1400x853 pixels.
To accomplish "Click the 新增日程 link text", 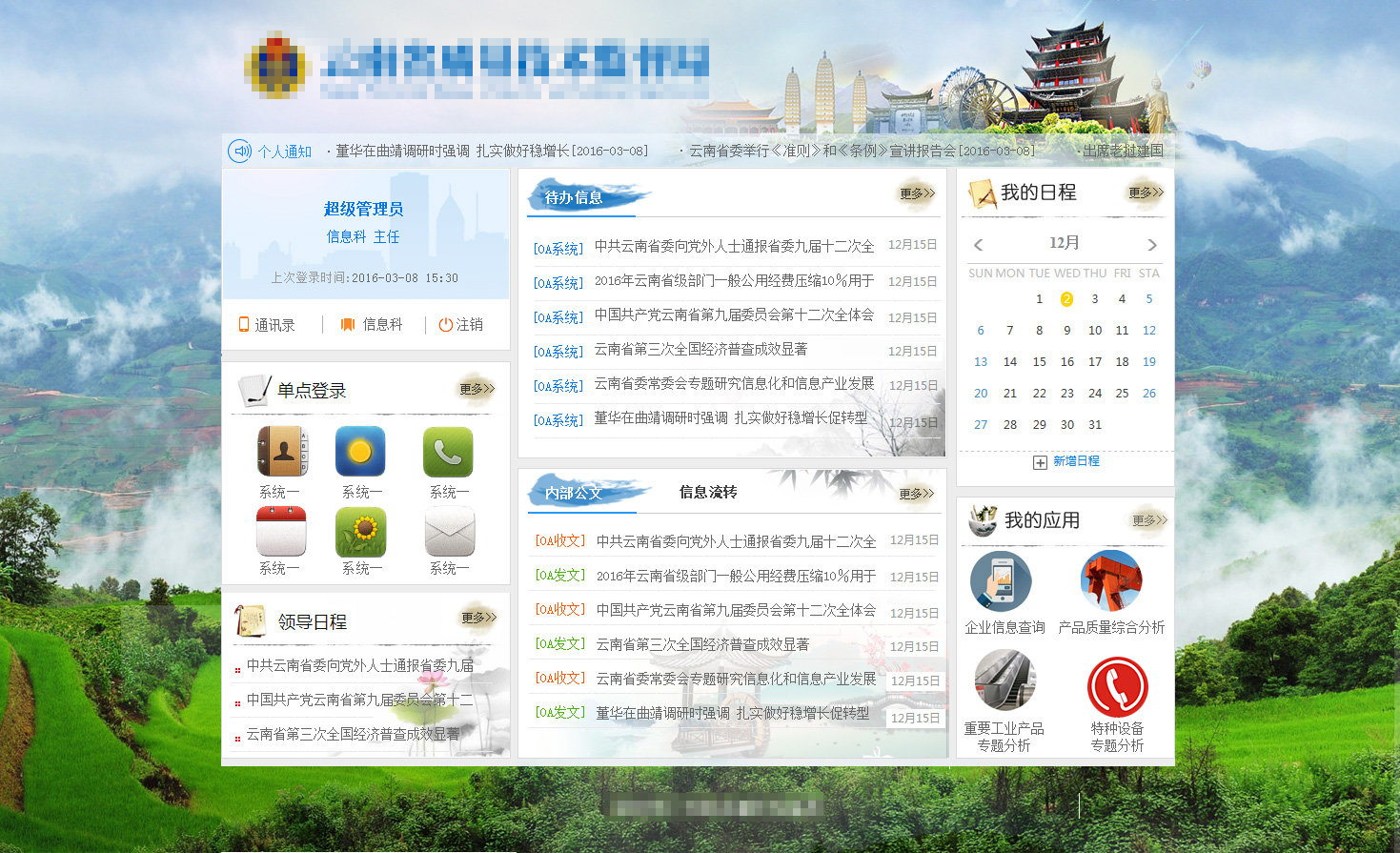I will (1076, 461).
